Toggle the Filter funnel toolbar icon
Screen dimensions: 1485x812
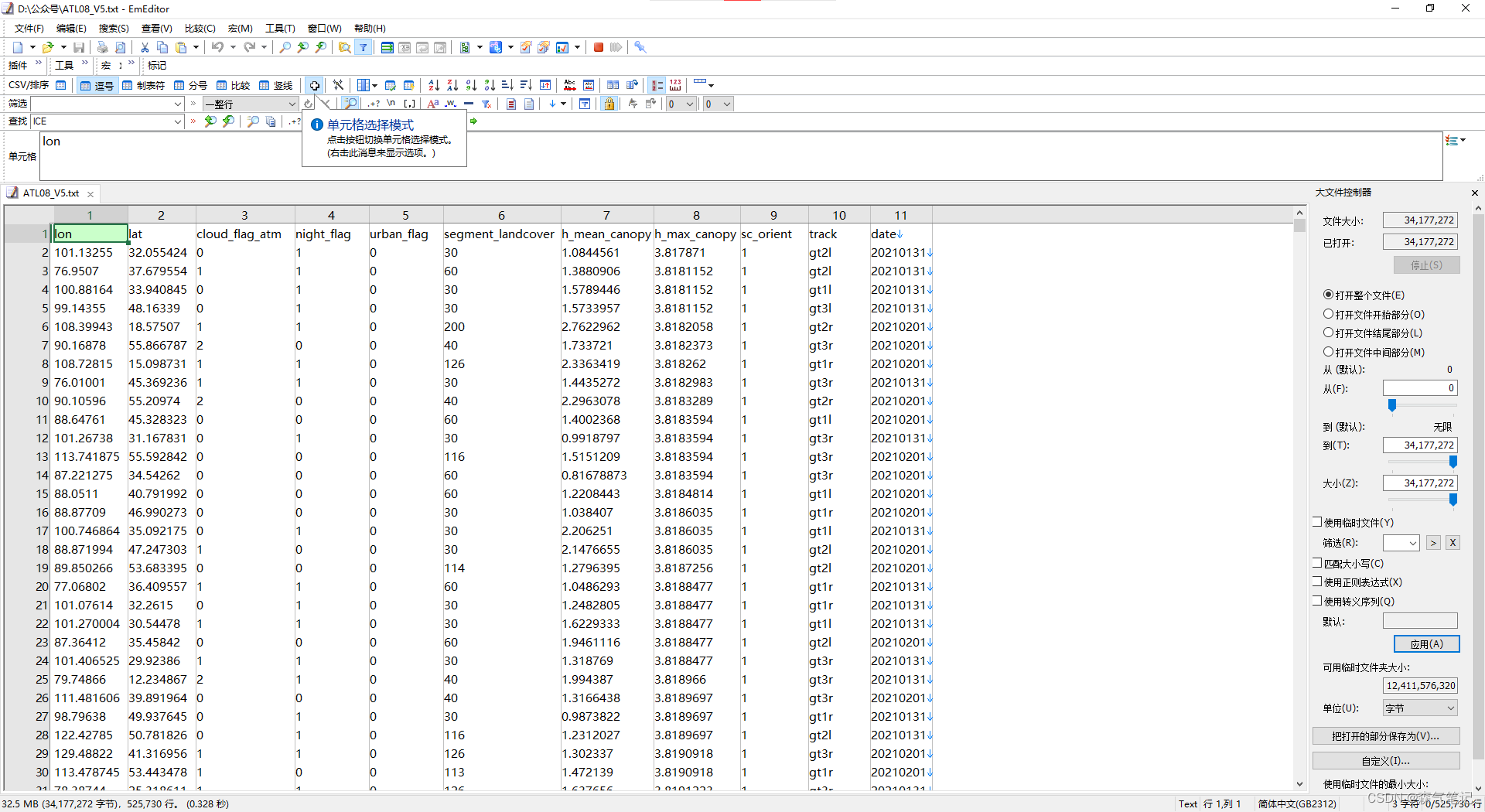(364, 47)
